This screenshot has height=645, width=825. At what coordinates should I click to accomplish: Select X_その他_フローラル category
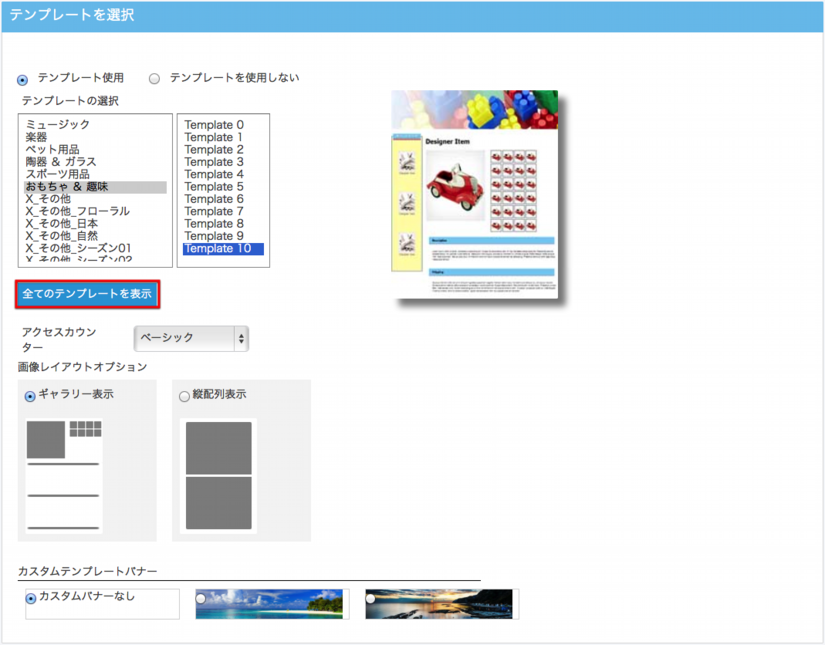pos(78,211)
